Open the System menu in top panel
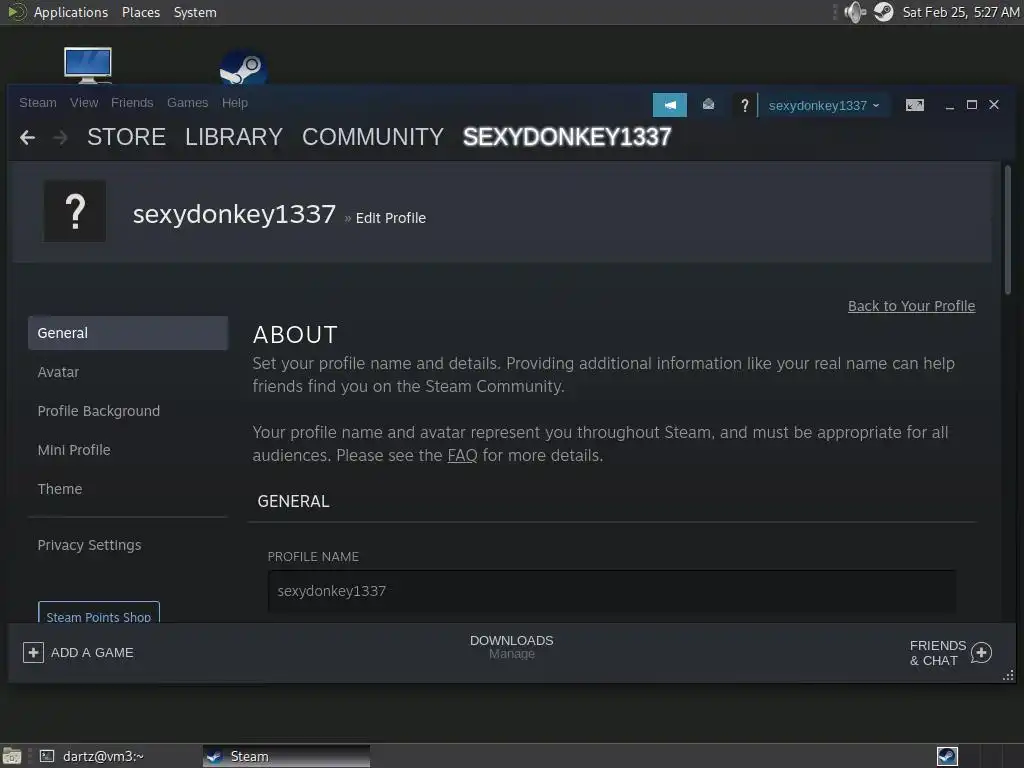This screenshot has width=1024, height=768. 195,12
